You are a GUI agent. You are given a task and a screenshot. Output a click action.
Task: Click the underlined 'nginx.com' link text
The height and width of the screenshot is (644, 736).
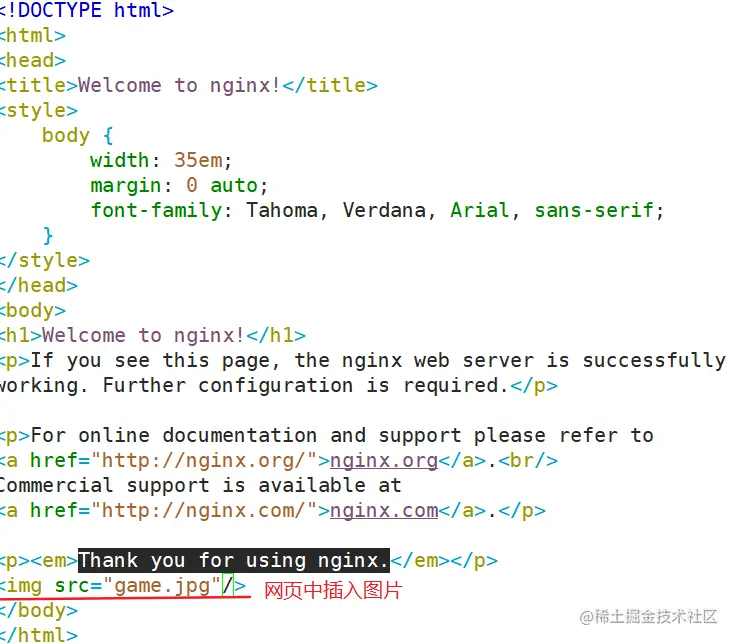pos(384,511)
